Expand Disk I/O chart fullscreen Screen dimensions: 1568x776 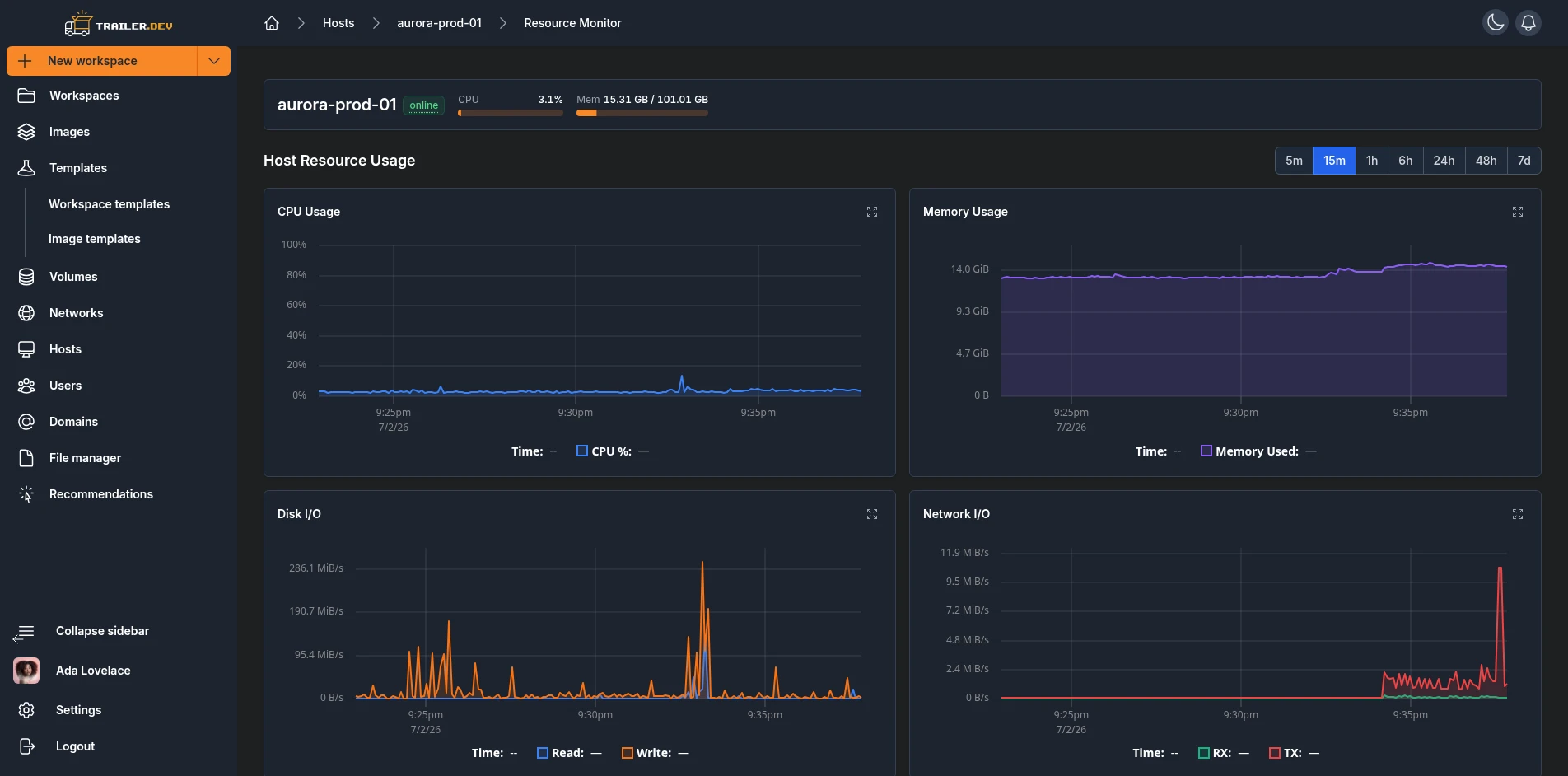[x=872, y=514]
